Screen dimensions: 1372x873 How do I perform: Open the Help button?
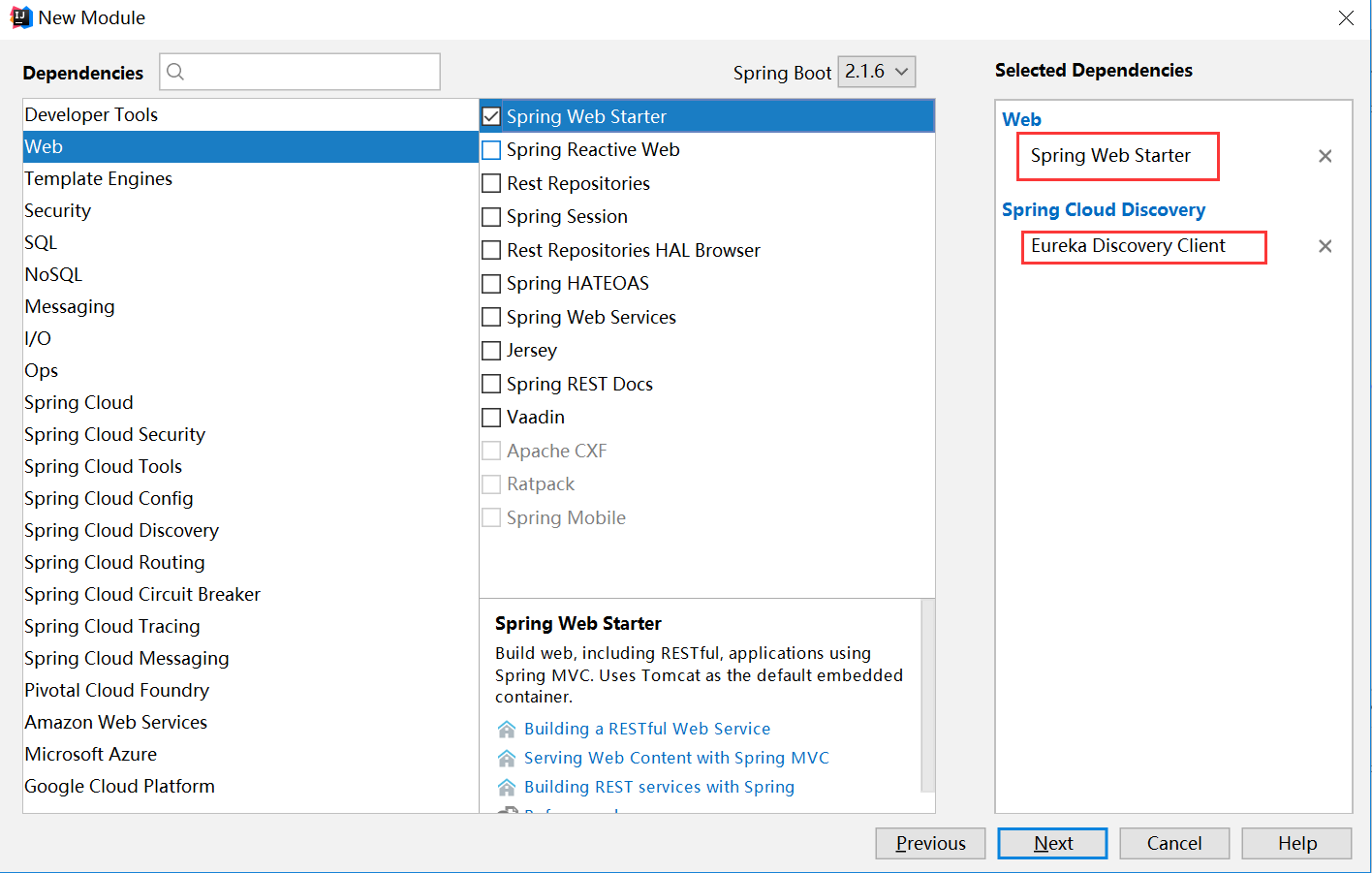coord(1296,843)
